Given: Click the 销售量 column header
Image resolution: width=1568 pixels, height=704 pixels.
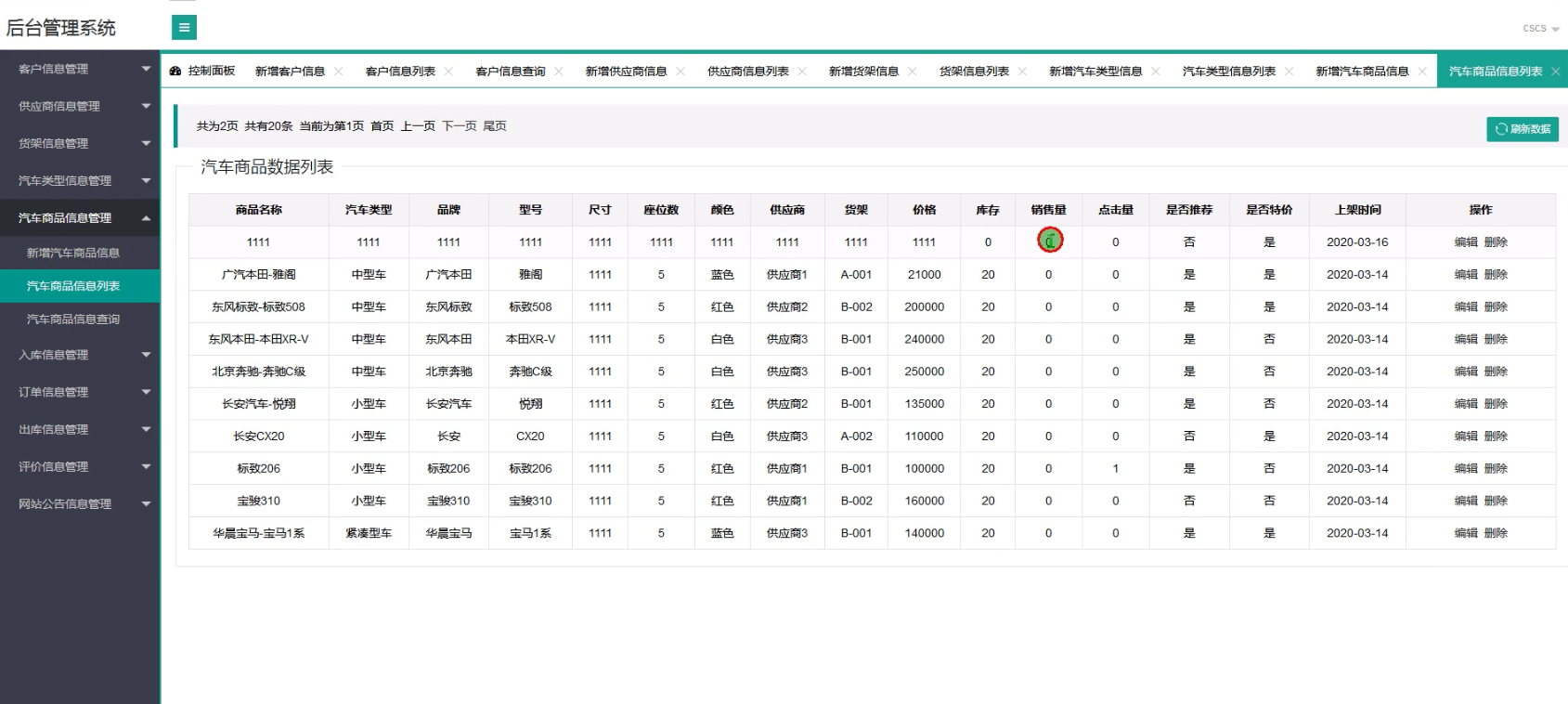Looking at the screenshot, I should 1049,210.
